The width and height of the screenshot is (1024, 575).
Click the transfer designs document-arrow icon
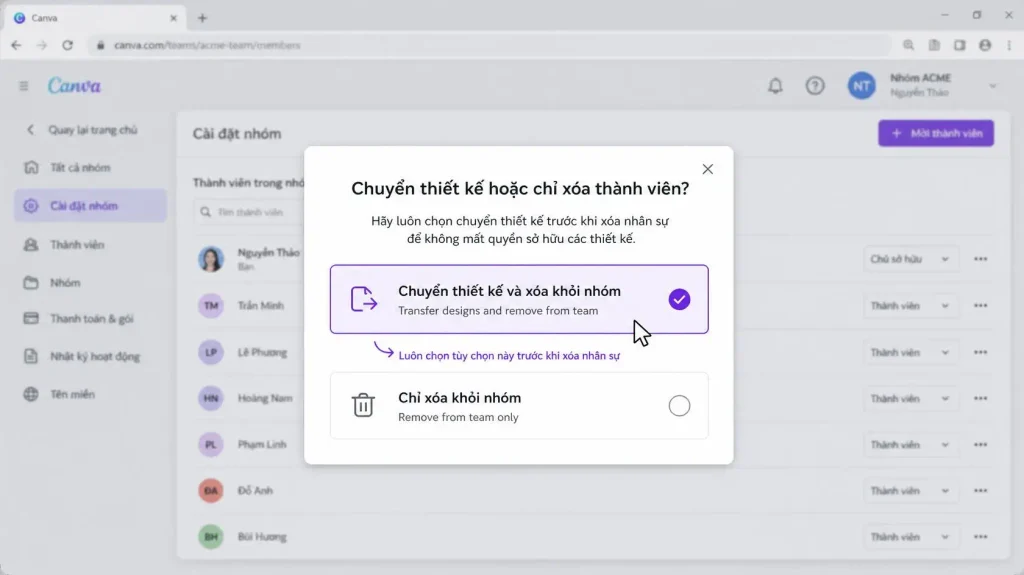point(364,299)
